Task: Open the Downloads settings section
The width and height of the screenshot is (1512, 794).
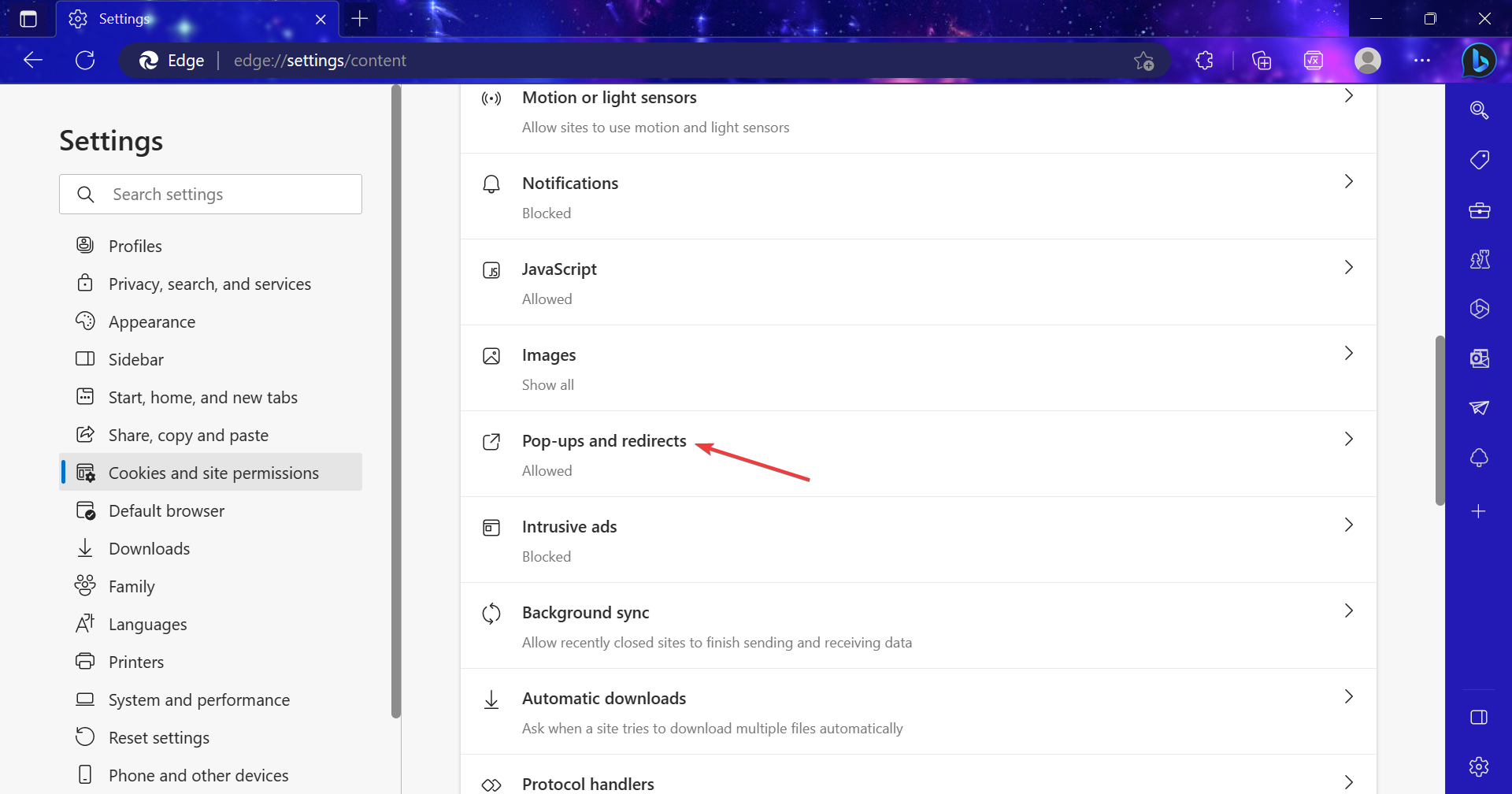Action: [149, 548]
